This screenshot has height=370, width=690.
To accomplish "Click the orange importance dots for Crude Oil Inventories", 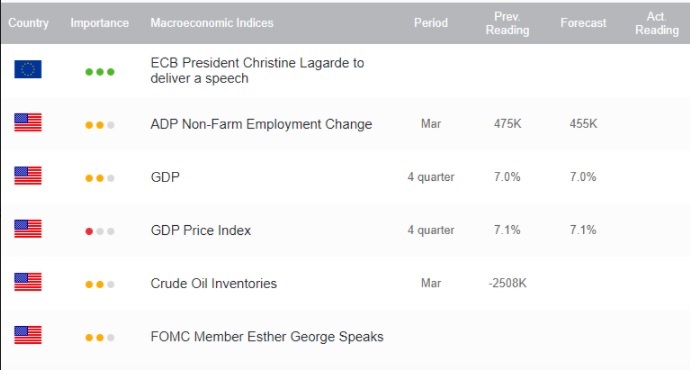I will (x=95, y=285).
